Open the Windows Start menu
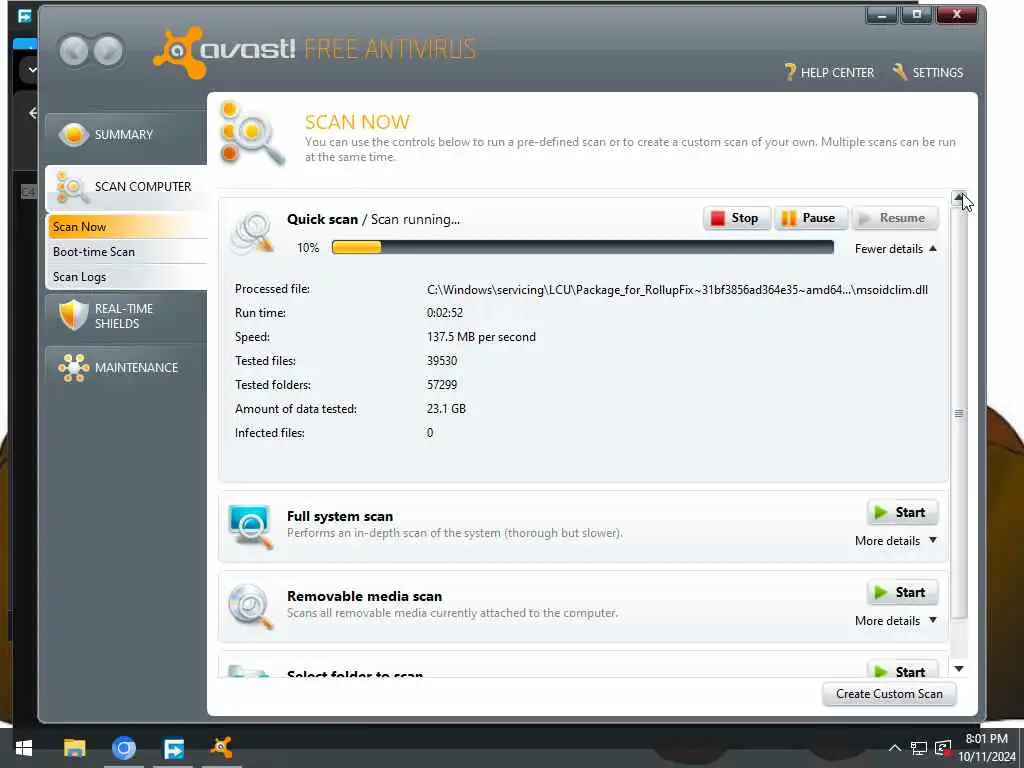The image size is (1024, 768). 24,748
